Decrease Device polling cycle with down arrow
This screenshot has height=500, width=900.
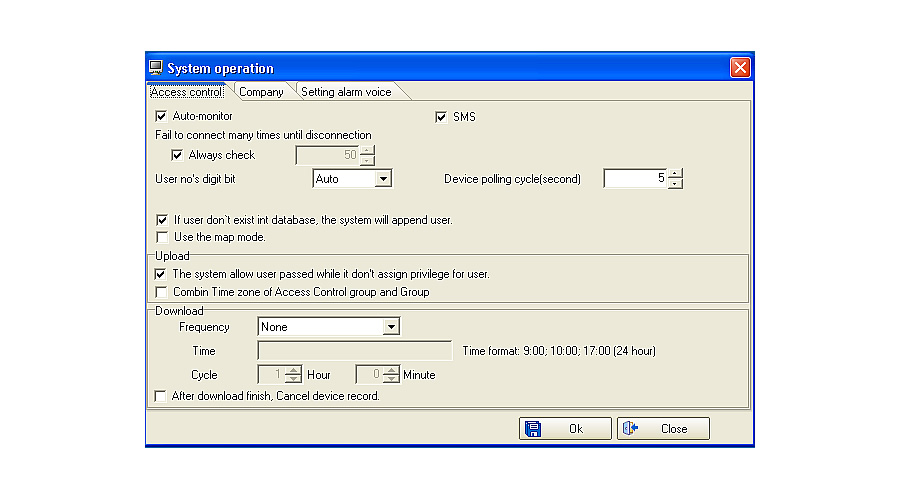[x=676, y=184]
